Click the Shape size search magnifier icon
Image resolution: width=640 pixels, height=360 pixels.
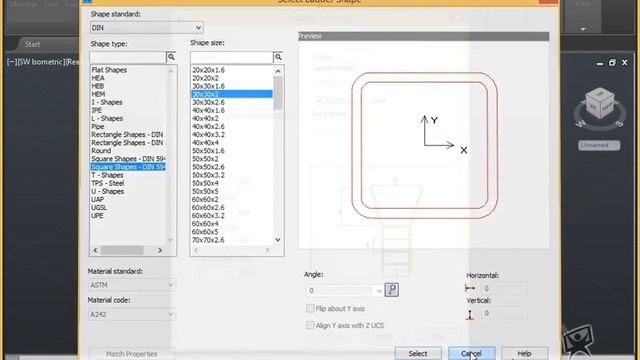coord(278,57)
